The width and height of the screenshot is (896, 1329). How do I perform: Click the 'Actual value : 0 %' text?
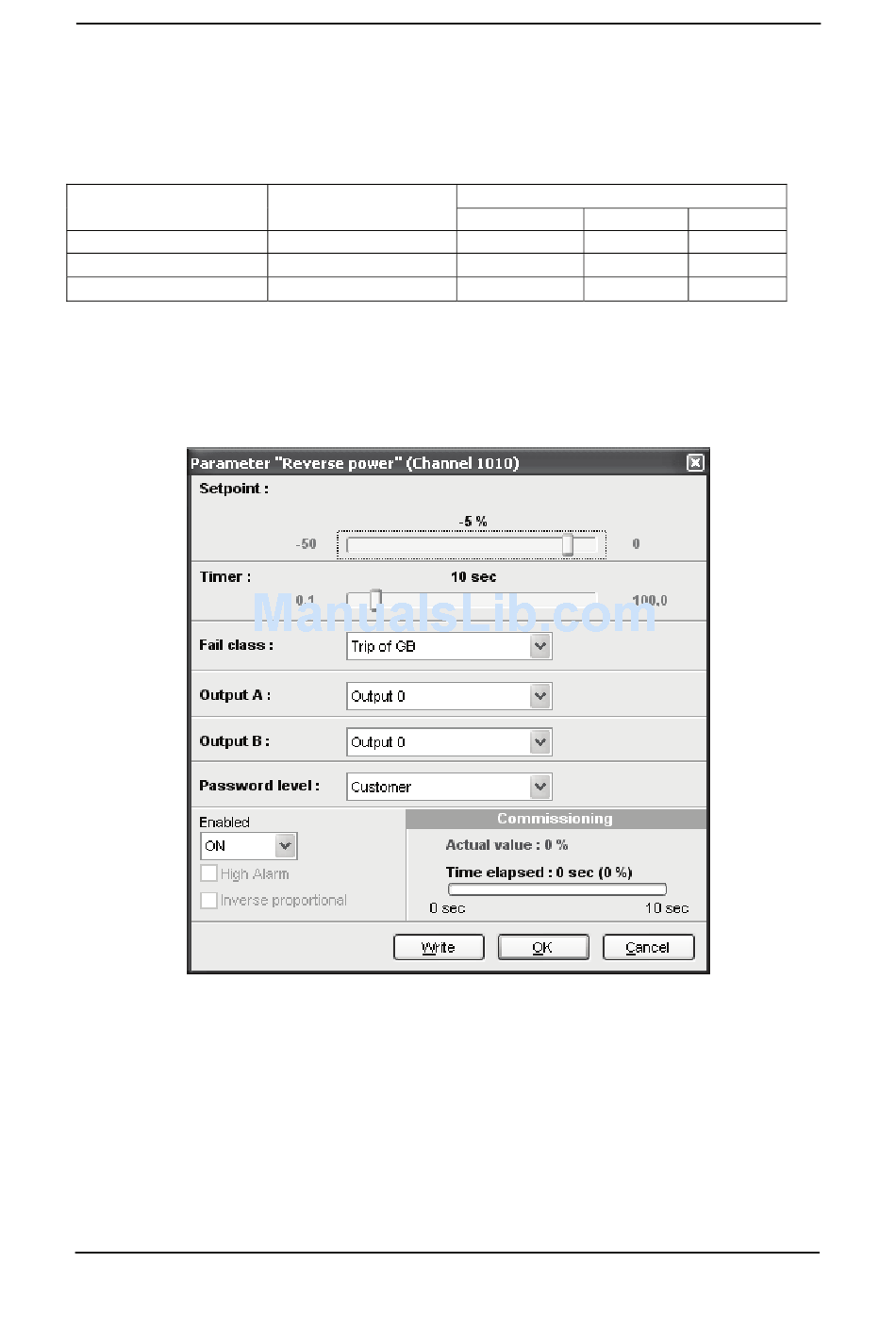(506, 845)
